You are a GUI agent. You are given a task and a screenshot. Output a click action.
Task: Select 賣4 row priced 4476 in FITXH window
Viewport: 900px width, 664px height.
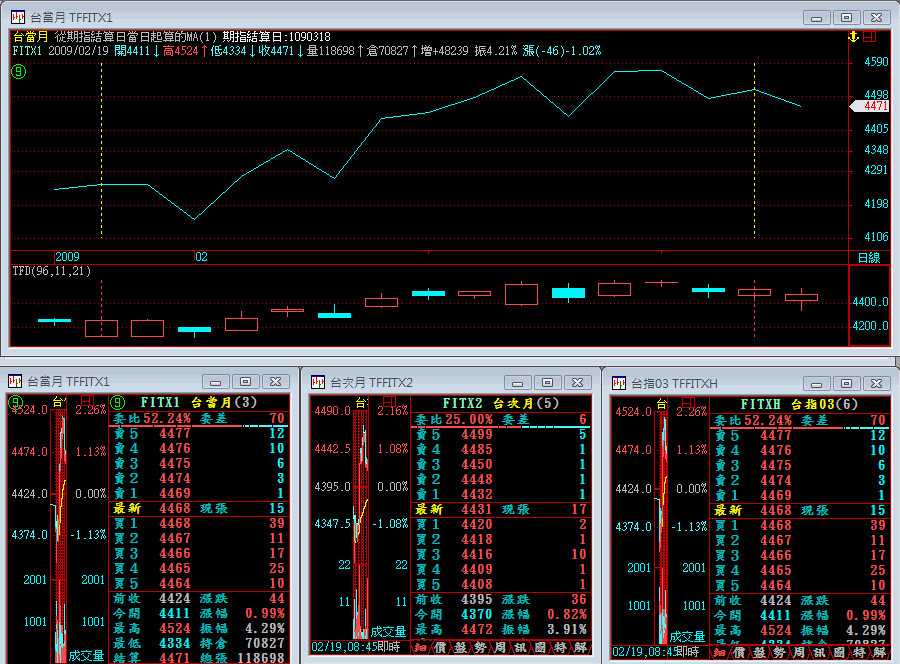point(800,451)
